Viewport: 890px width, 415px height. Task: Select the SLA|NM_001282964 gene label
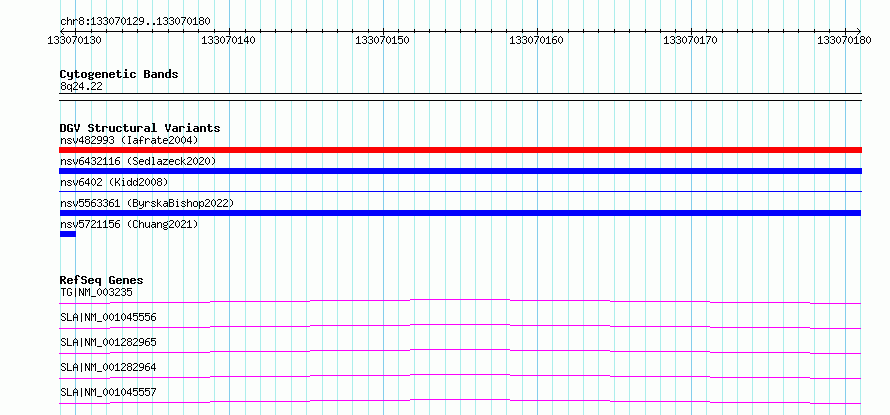point(108,367)
